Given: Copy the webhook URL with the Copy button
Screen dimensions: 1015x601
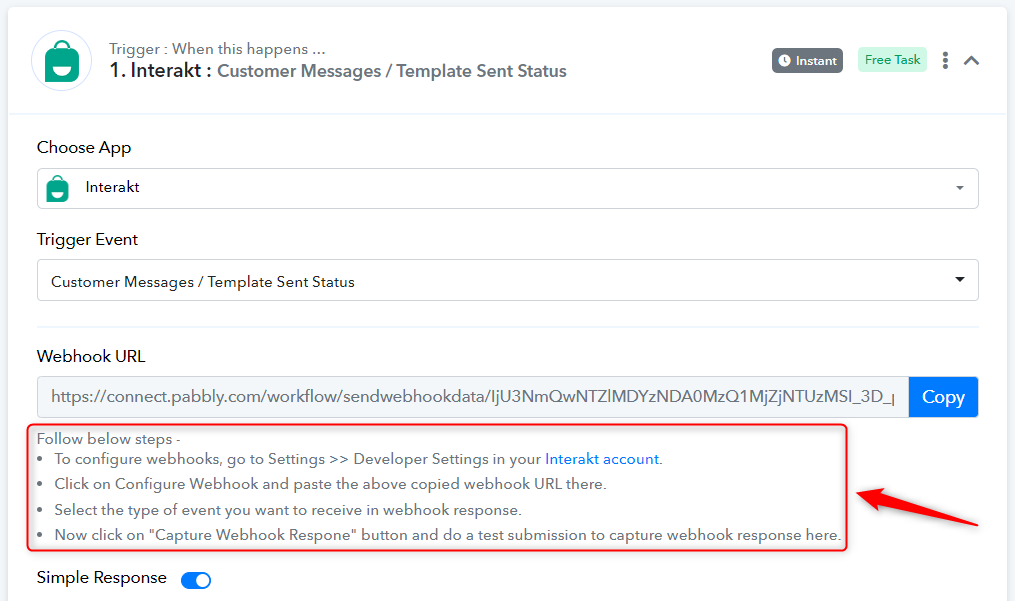Looking at the screenshot, I should coord(943,396).
